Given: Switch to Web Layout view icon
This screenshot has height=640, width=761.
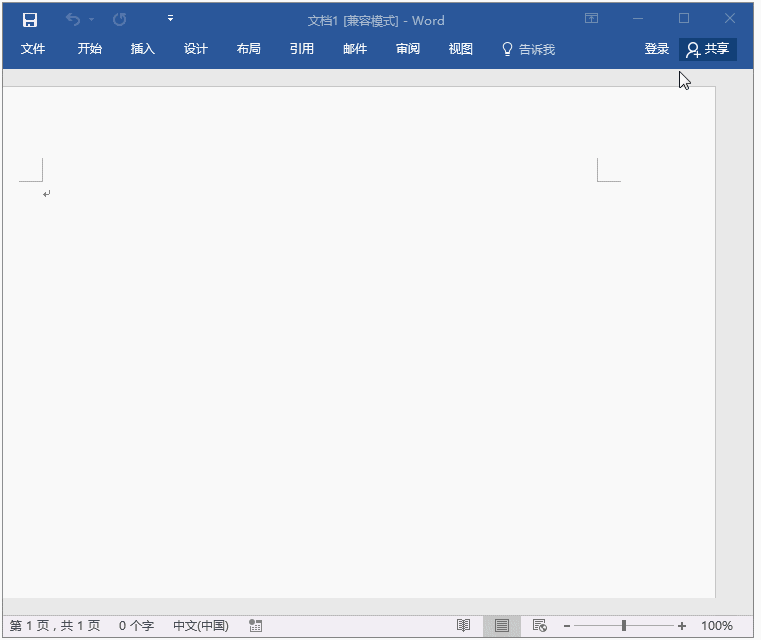Looking at the screenshot, I should [x=540, y=625].
